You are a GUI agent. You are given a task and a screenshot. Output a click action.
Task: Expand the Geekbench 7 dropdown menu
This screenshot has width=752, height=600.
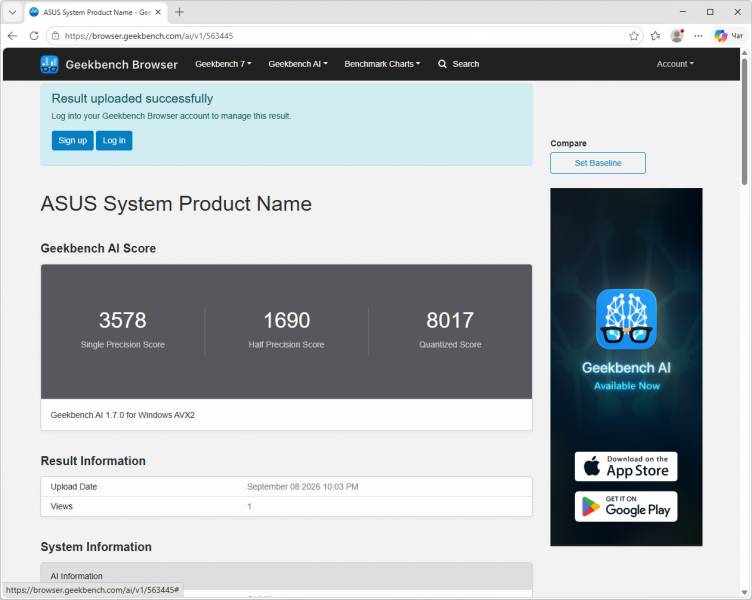click(x=223, y=64)
